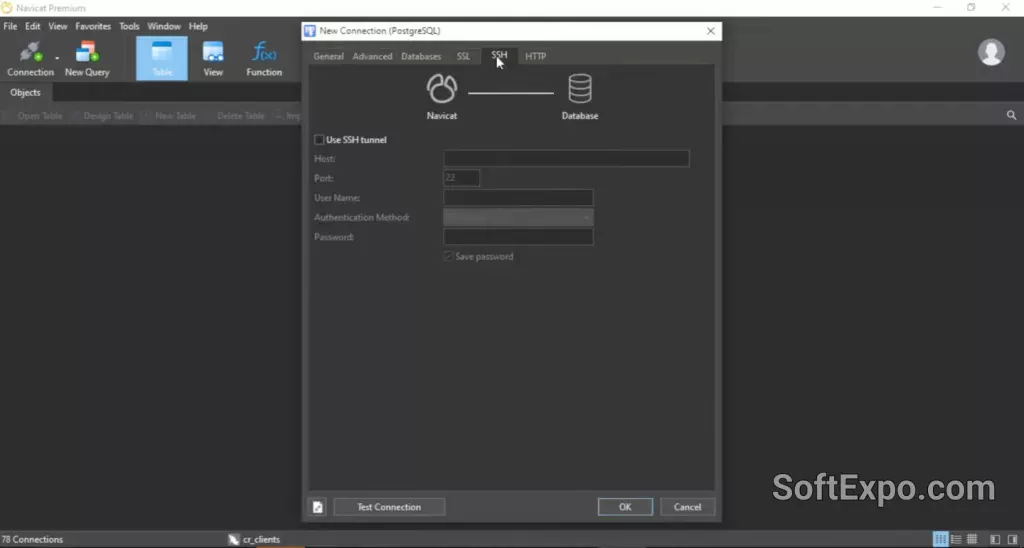Open the Help menu
This screenshot has width=1024, height=548.
[x=198, y=26]
